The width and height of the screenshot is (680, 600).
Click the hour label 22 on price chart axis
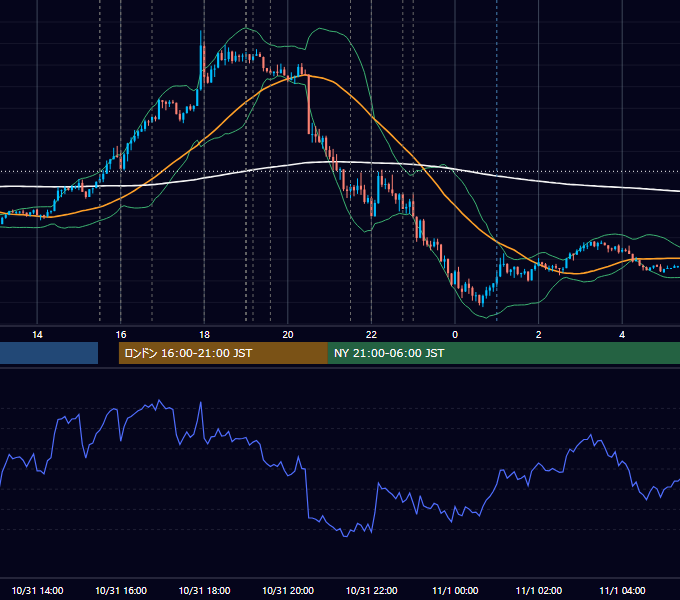372,335
